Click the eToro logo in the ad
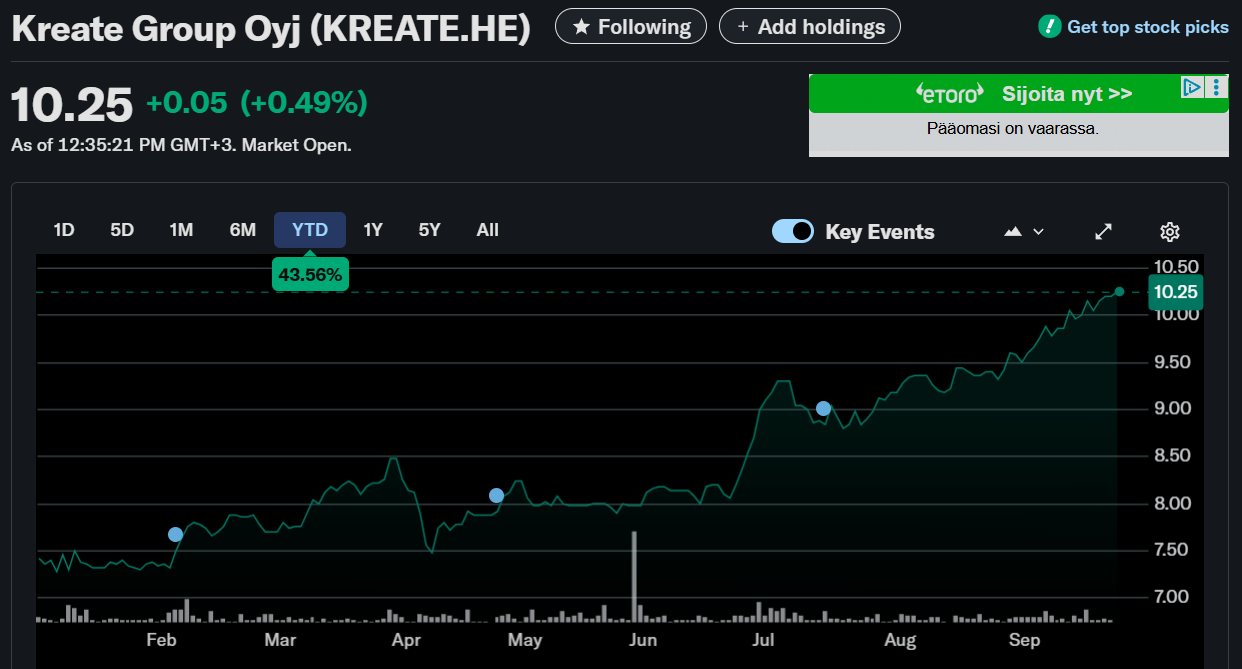The image size is (1242, 669). click(950, 94)
